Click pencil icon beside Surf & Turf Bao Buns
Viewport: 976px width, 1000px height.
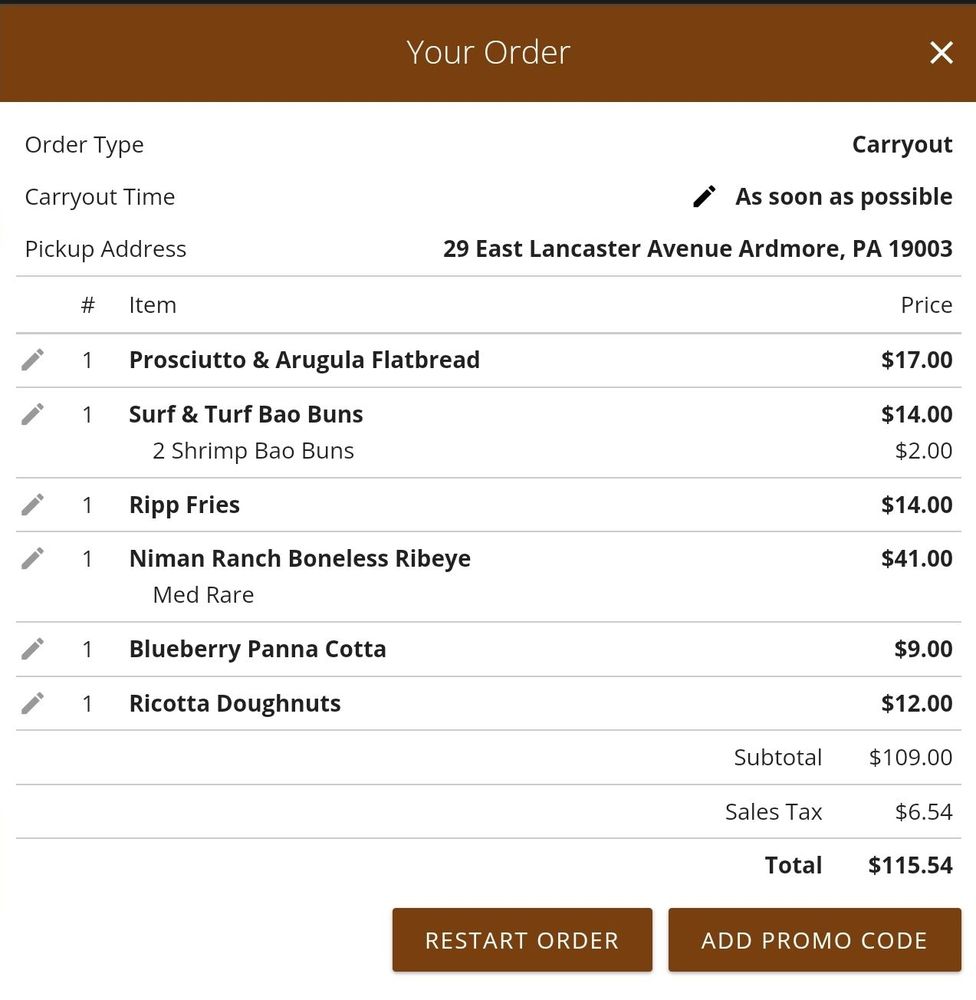pos(33,414)
